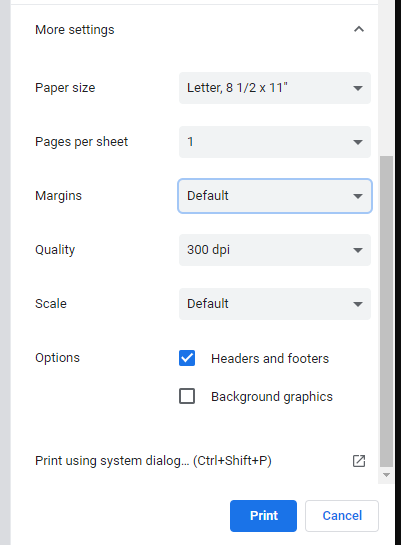Click the arrow icon in Pages per sheet field

point(358,142)
